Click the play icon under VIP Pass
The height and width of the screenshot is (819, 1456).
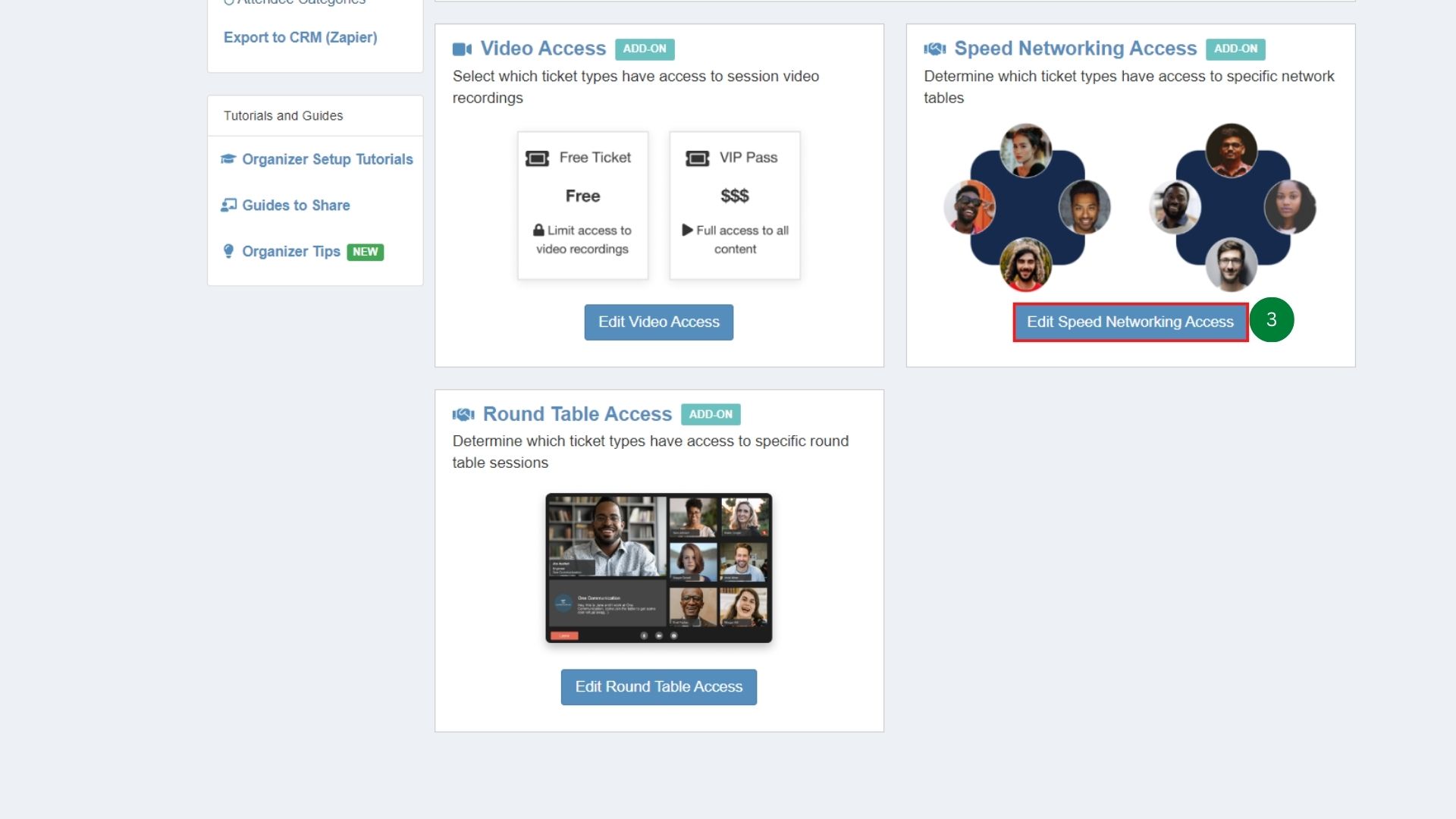pos(689,231)
